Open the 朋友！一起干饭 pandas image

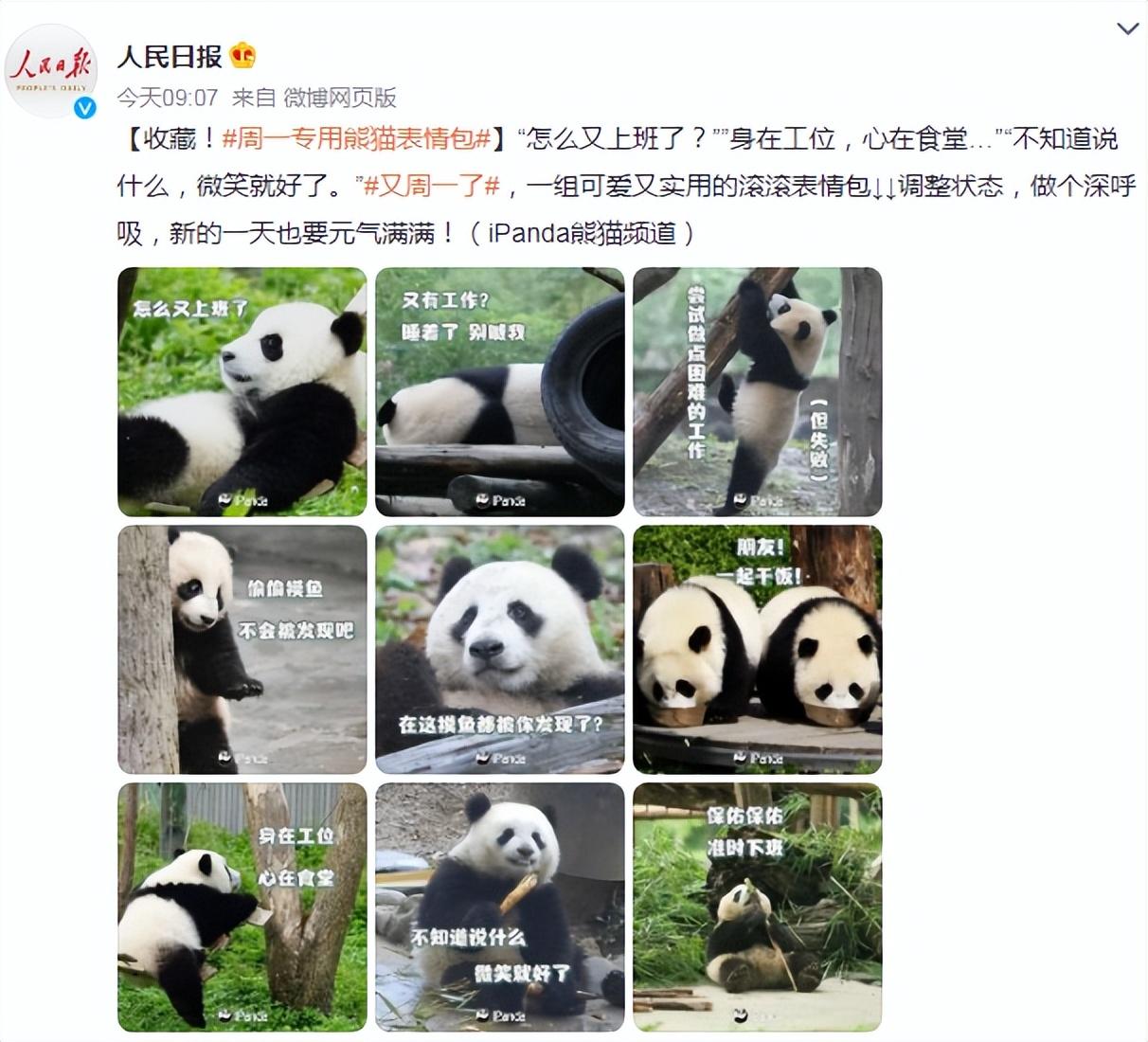point(758,650)
